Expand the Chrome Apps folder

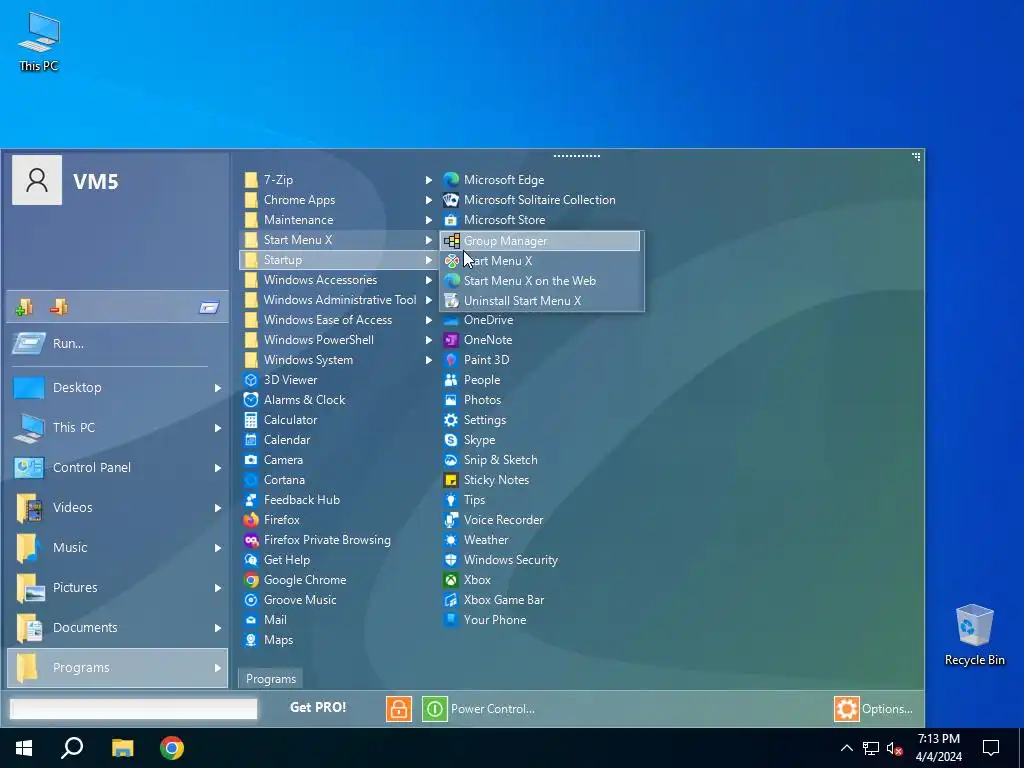(428, 200)
